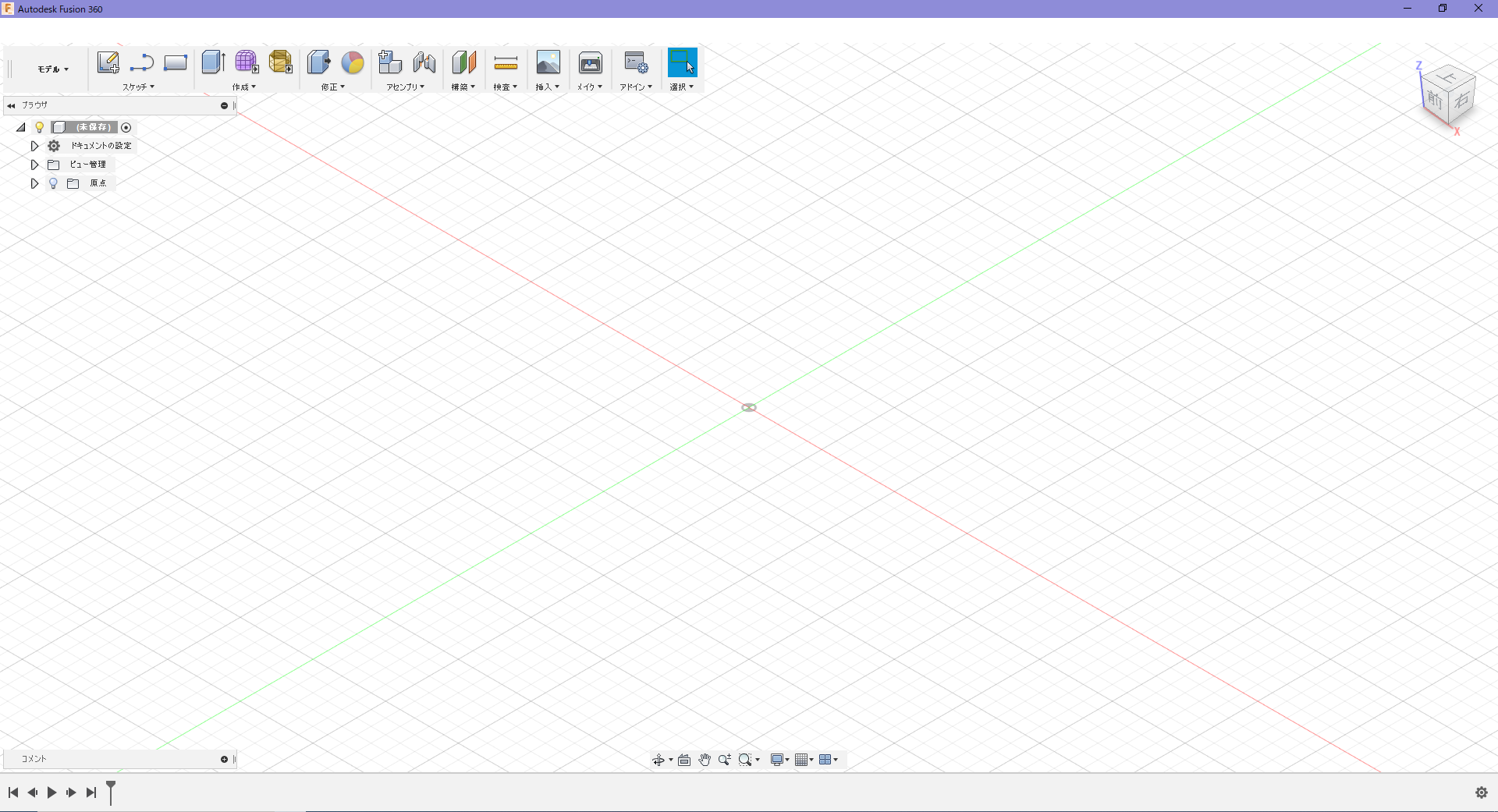
Task: Open the Appearance sphere tool
Action: click(353, 62)
